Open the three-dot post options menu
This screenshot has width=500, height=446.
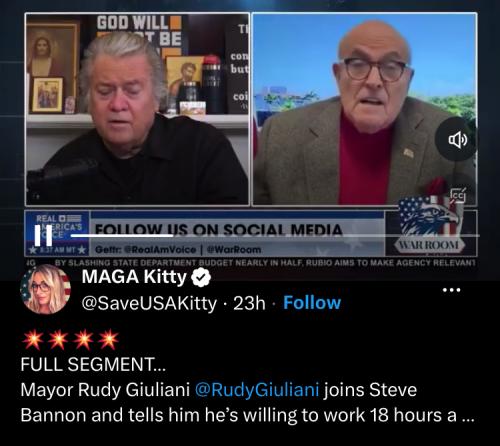pyautogui.click(x=451, y=290)
